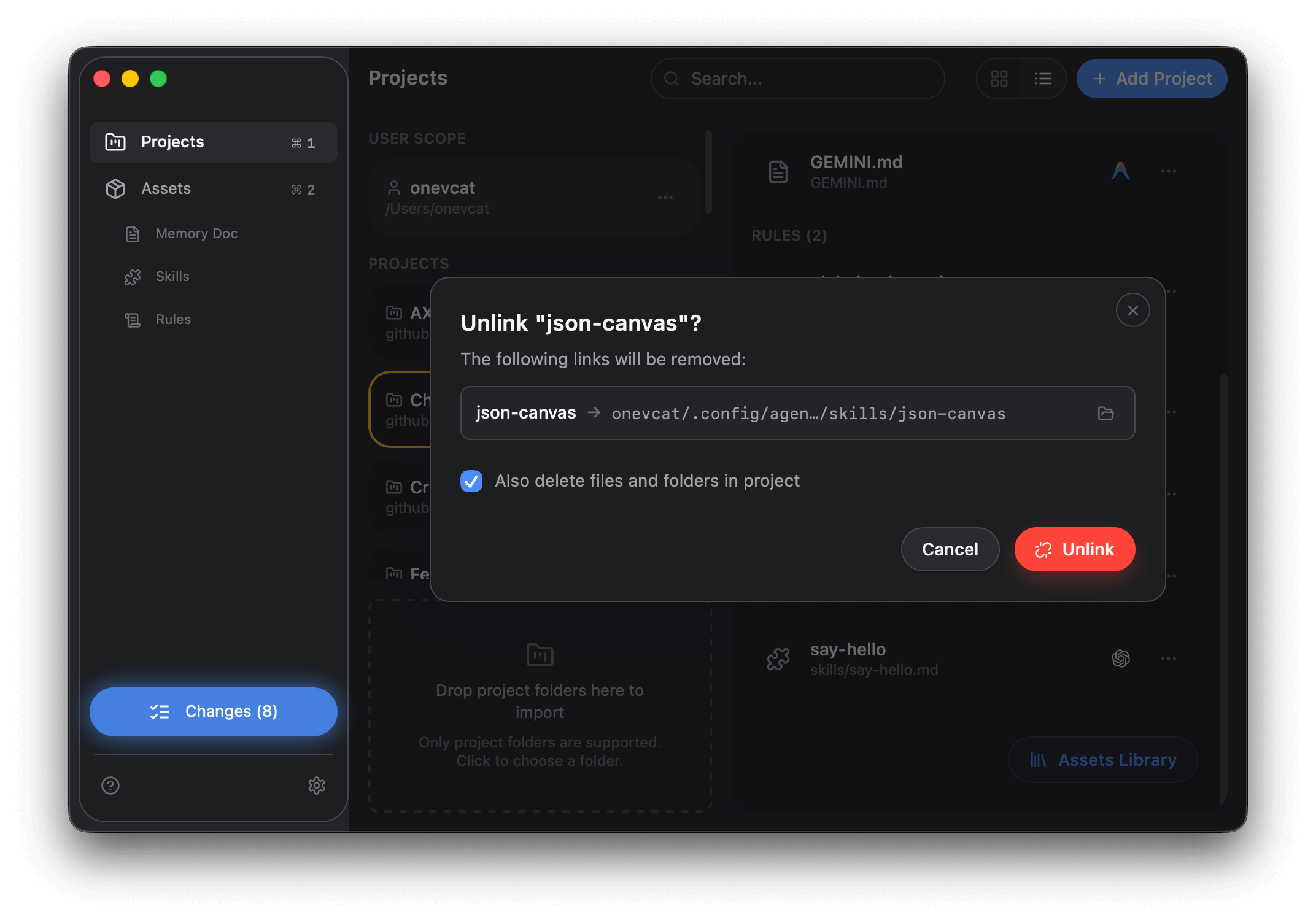Image resolution: width=1316 pixels, height=923 pixels.
Task: Click the OpenAI logo on say-hello skill
Action: pos(1121,658)
